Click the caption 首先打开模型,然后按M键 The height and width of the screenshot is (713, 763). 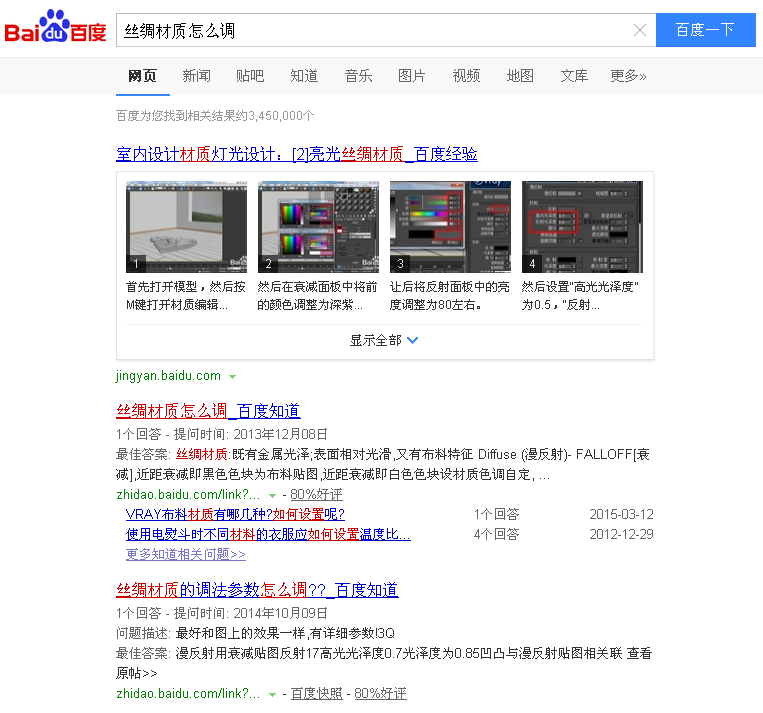pos(186,295)
